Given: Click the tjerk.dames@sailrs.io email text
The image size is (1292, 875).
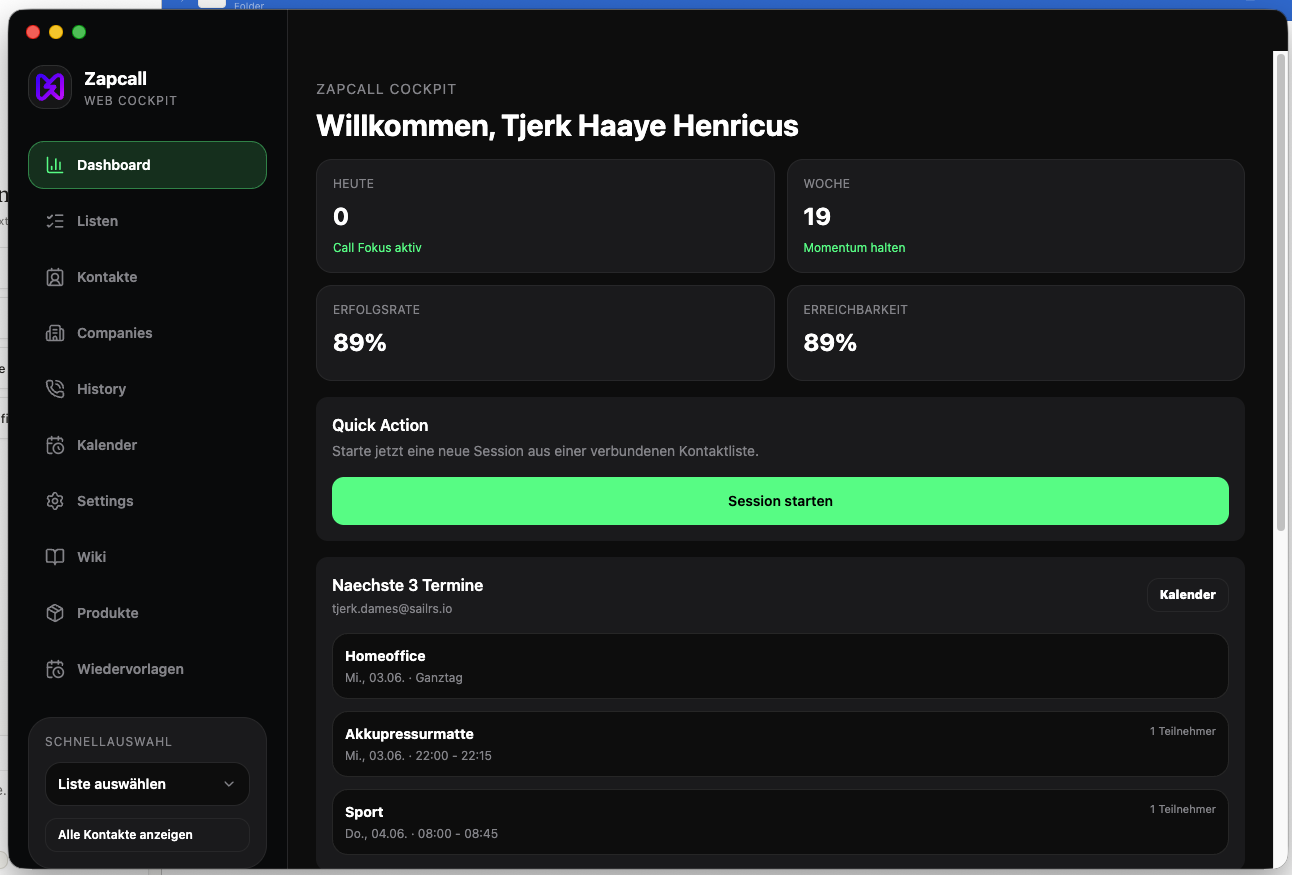Looking at the screenshot, I should click(392, 608).
